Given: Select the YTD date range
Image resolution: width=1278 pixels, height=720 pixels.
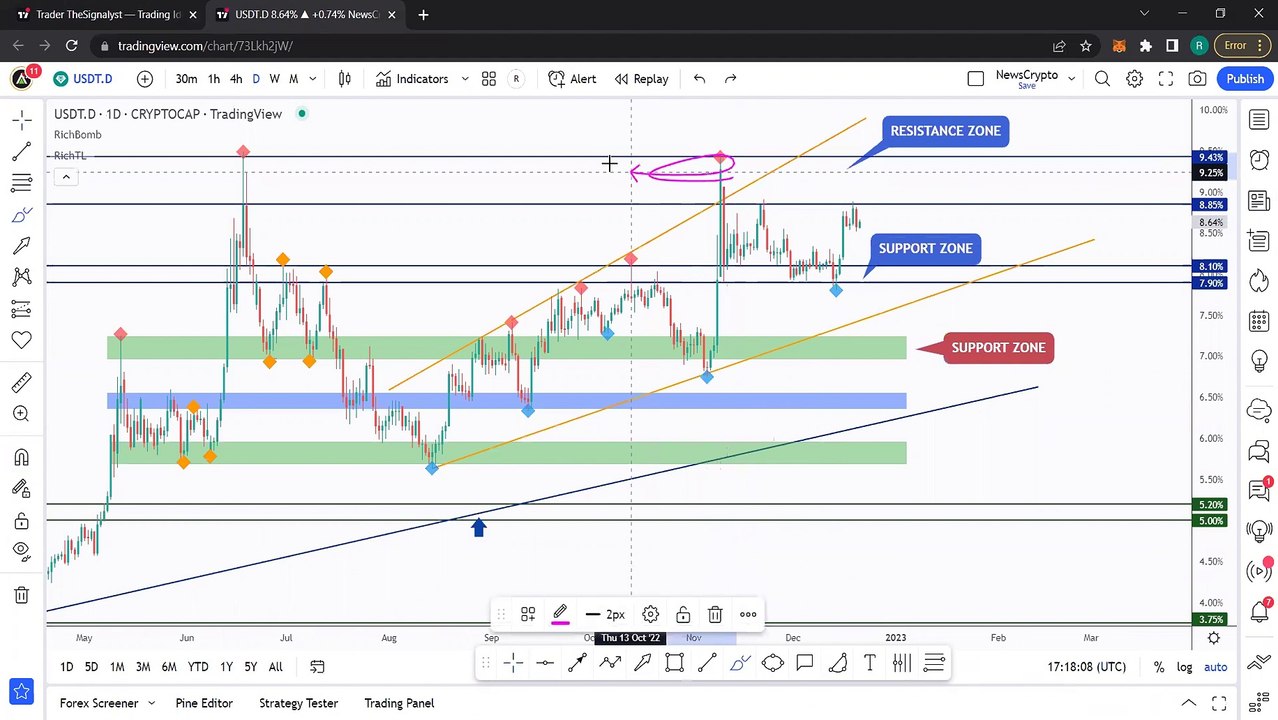Looking at the screenshot, I should click(x=198, y=667).
